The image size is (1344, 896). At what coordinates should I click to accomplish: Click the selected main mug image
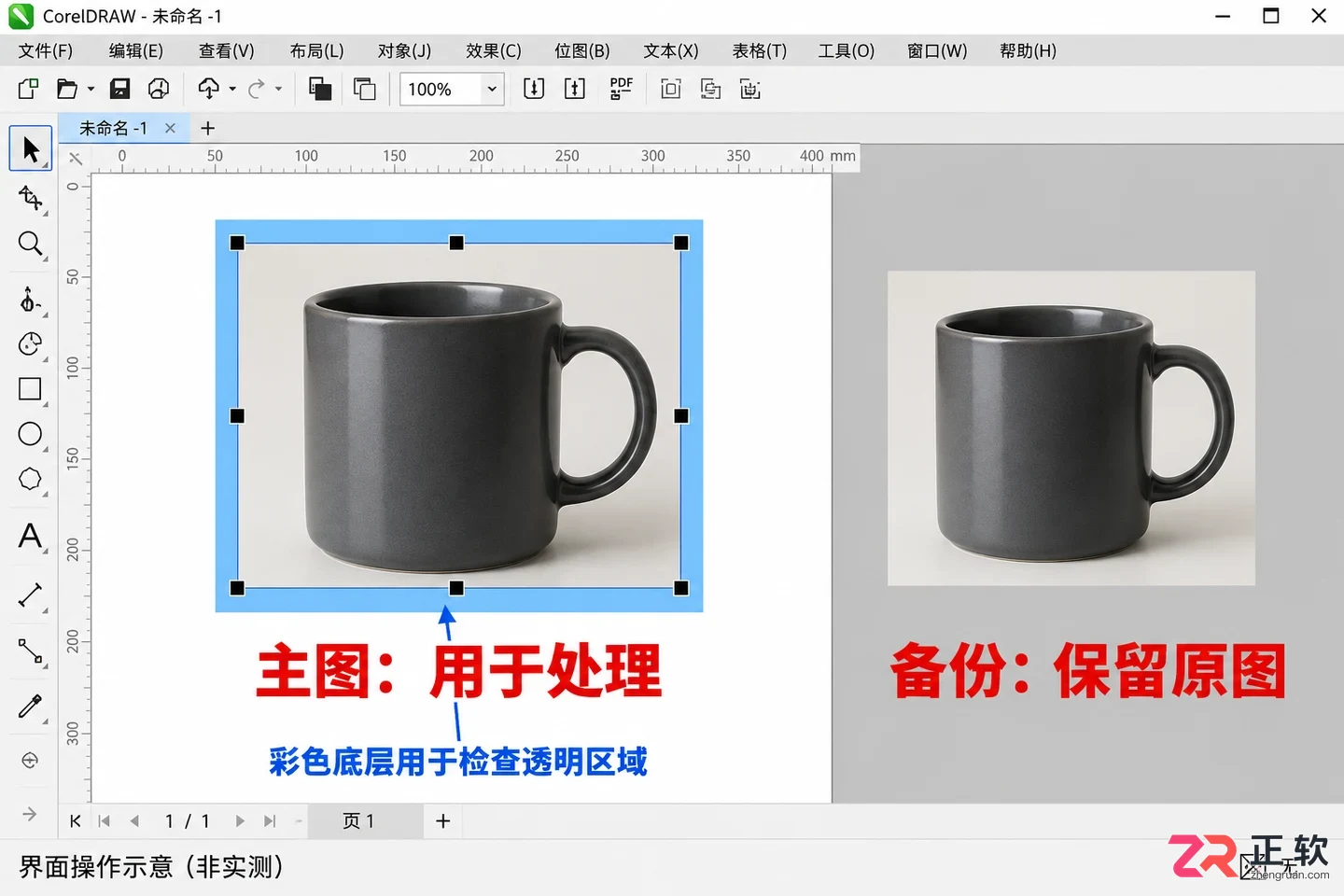click(x=458, y=415)
